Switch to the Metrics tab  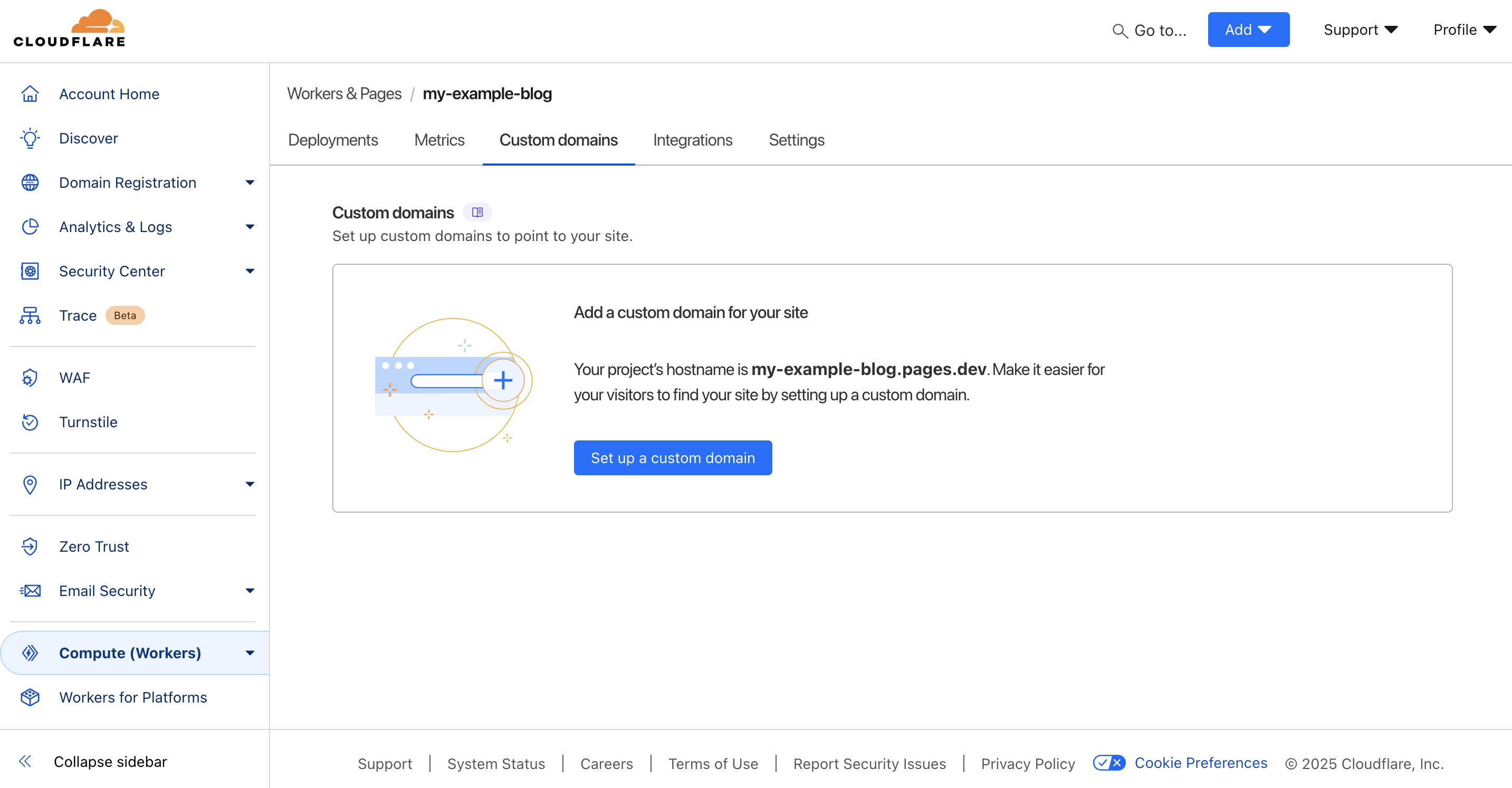(439, 140)
